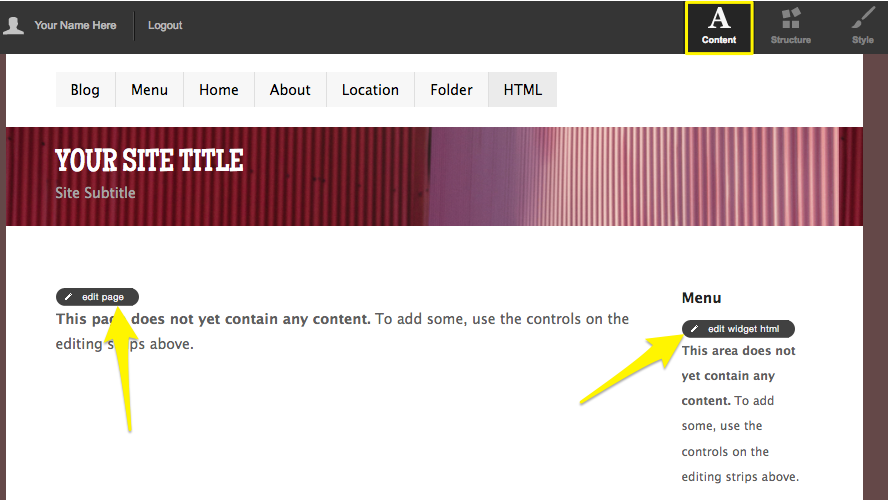Log out using the Logout link
This screenshot has width=888, height=500.
(165, 25)
